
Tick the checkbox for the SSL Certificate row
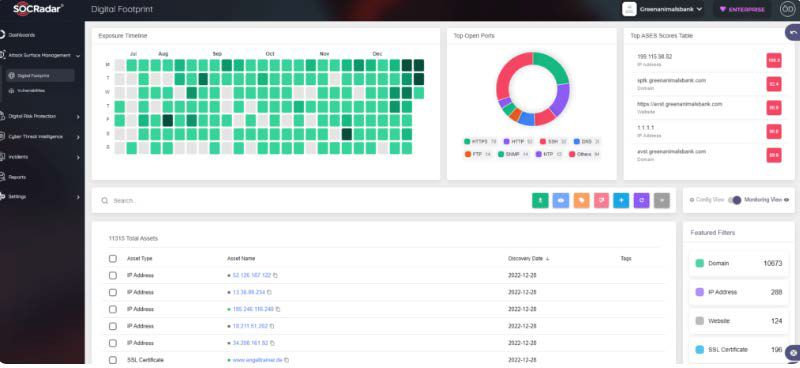[x=113, y=360]
